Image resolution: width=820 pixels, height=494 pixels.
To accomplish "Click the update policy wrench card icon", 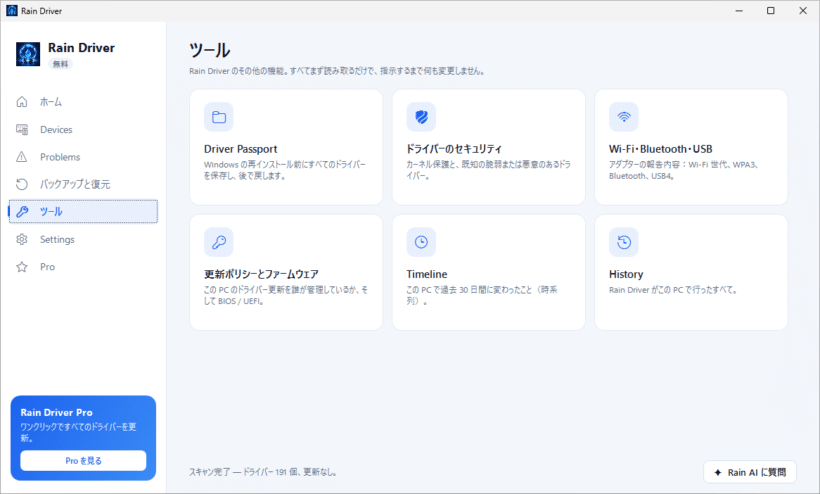I will (x=219, y=242).
